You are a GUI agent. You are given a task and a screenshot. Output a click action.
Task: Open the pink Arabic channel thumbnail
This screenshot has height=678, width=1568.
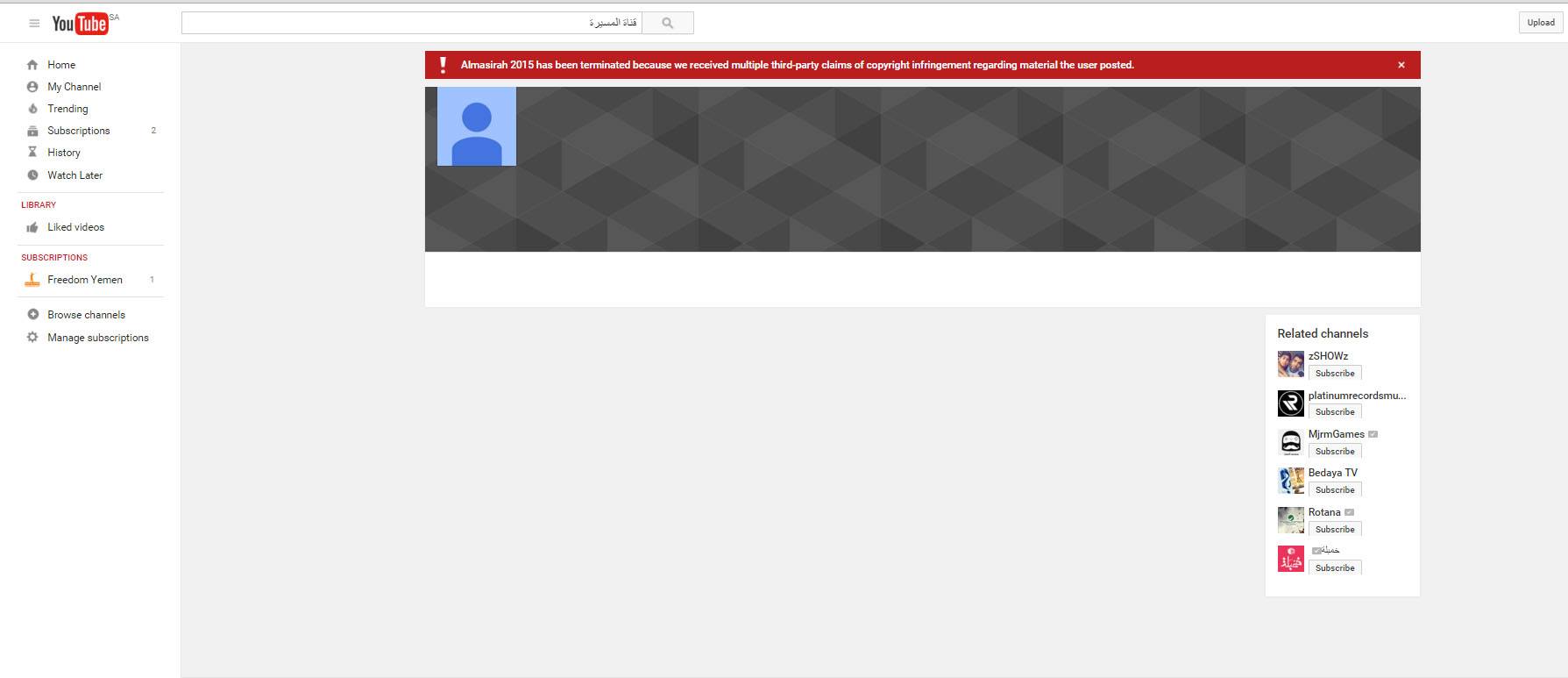point(1290,559)
